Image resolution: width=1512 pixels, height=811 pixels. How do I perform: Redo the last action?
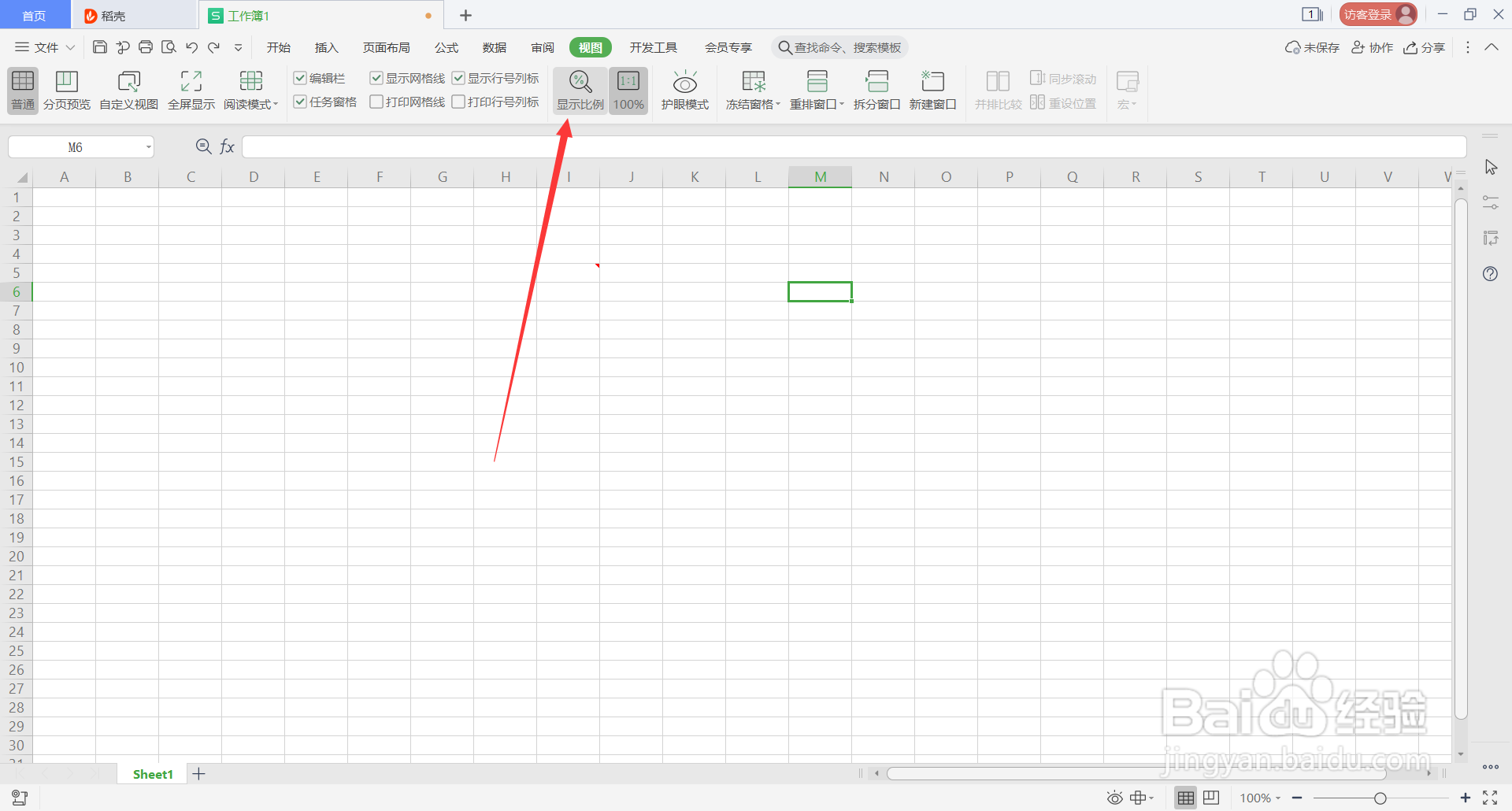click(213, 47)
